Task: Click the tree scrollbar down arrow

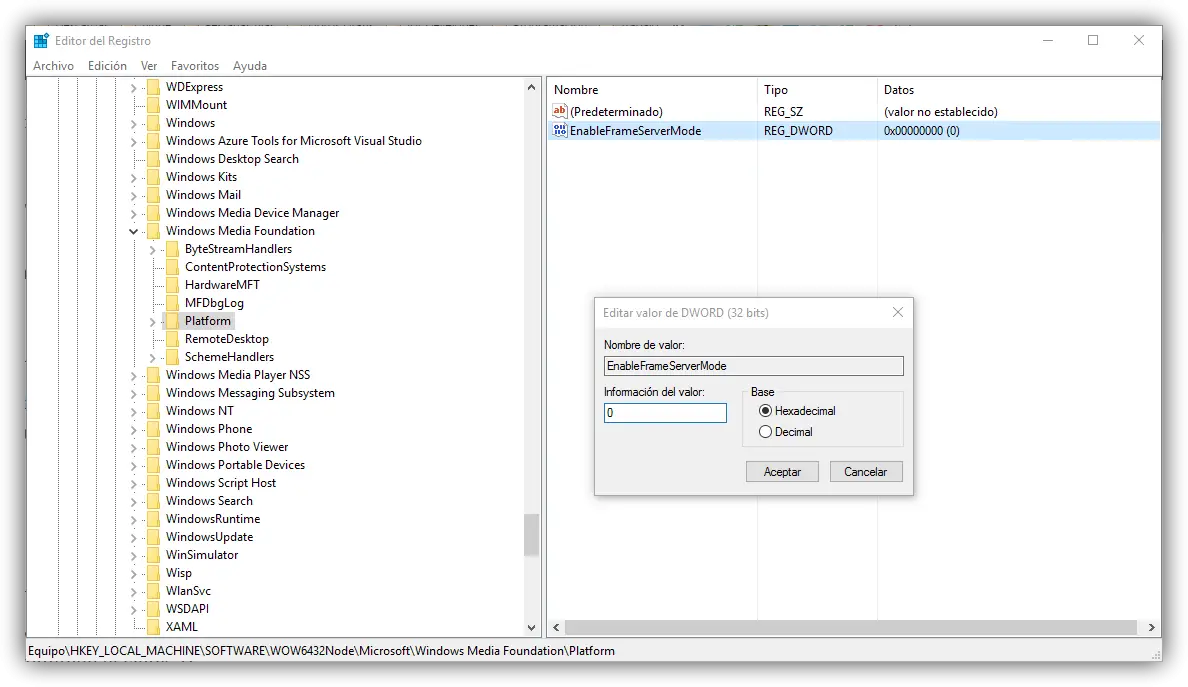Action: click(x=531, y=627)
